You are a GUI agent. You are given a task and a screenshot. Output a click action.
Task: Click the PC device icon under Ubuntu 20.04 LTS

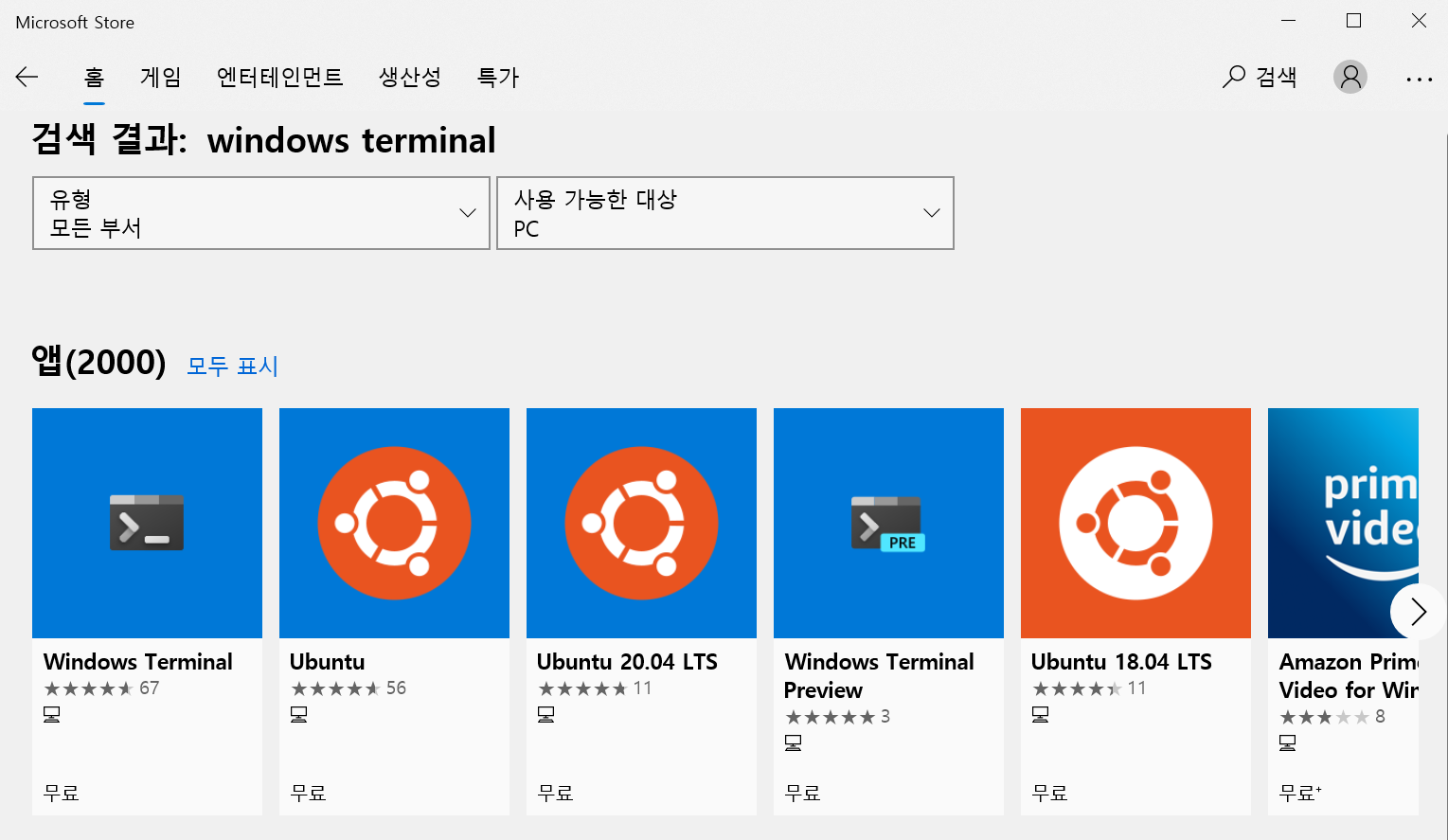tap(546, 715)
